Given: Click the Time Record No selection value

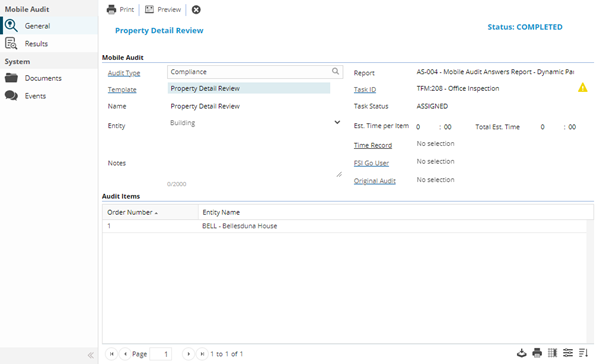Looking at the screenshot, I should point(435,144).
